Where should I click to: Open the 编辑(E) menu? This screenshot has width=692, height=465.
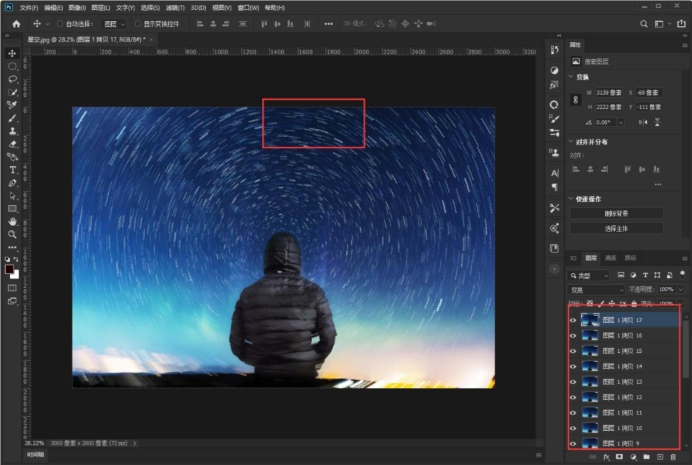click(x=53, y=8)
